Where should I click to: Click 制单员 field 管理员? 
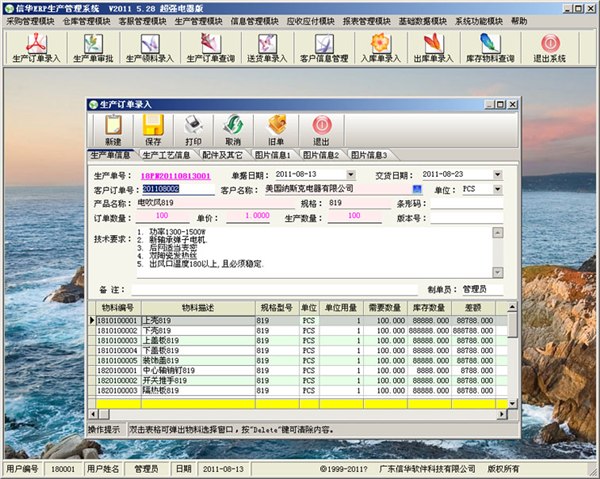click(x=482, y=290)
